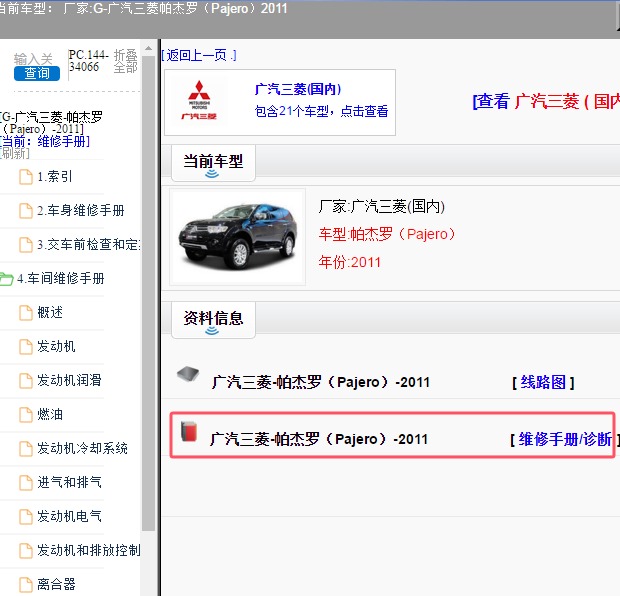Click 广汽三菱-帕杰罗（Pajero）-2011 title in 维修手册 row

pyautogui.click(x=319, y=439)
